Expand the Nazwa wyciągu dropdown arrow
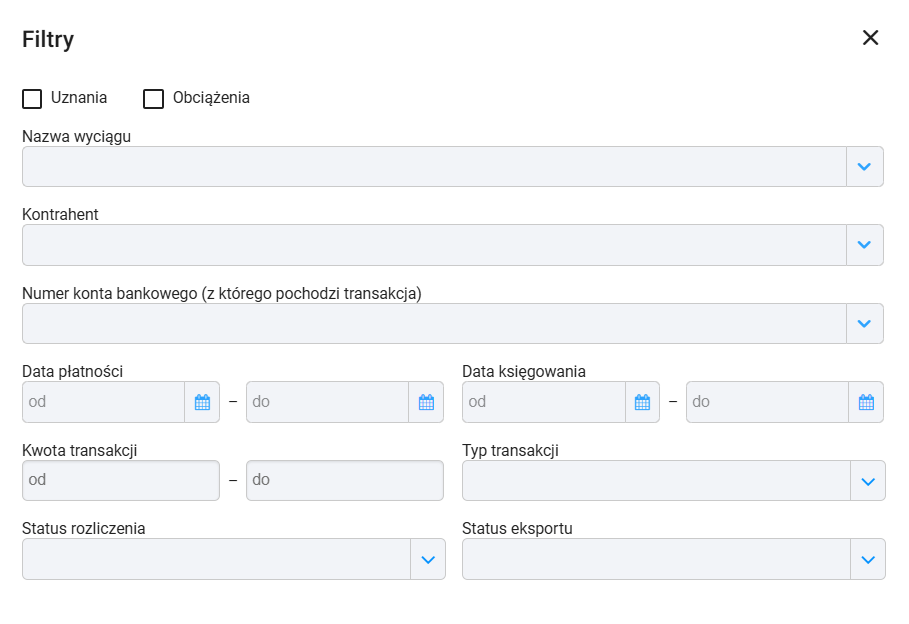Viewport: 909px width, 624px height. tap(864, 166)
